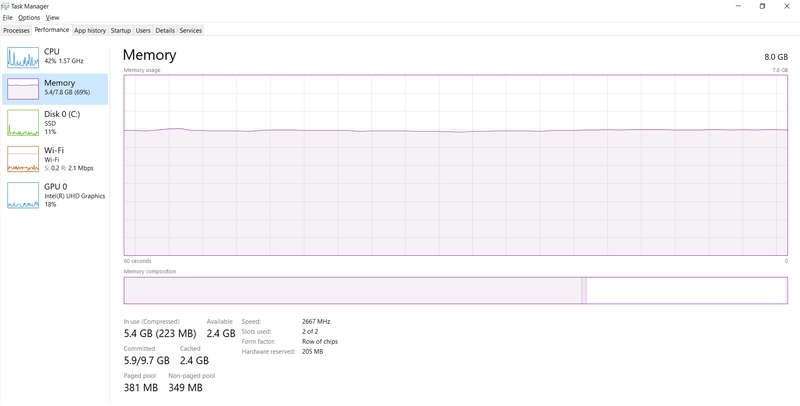Click the 'Intel(R) UHD Graphics' text
800x406 pixels.
coord(74,196)
